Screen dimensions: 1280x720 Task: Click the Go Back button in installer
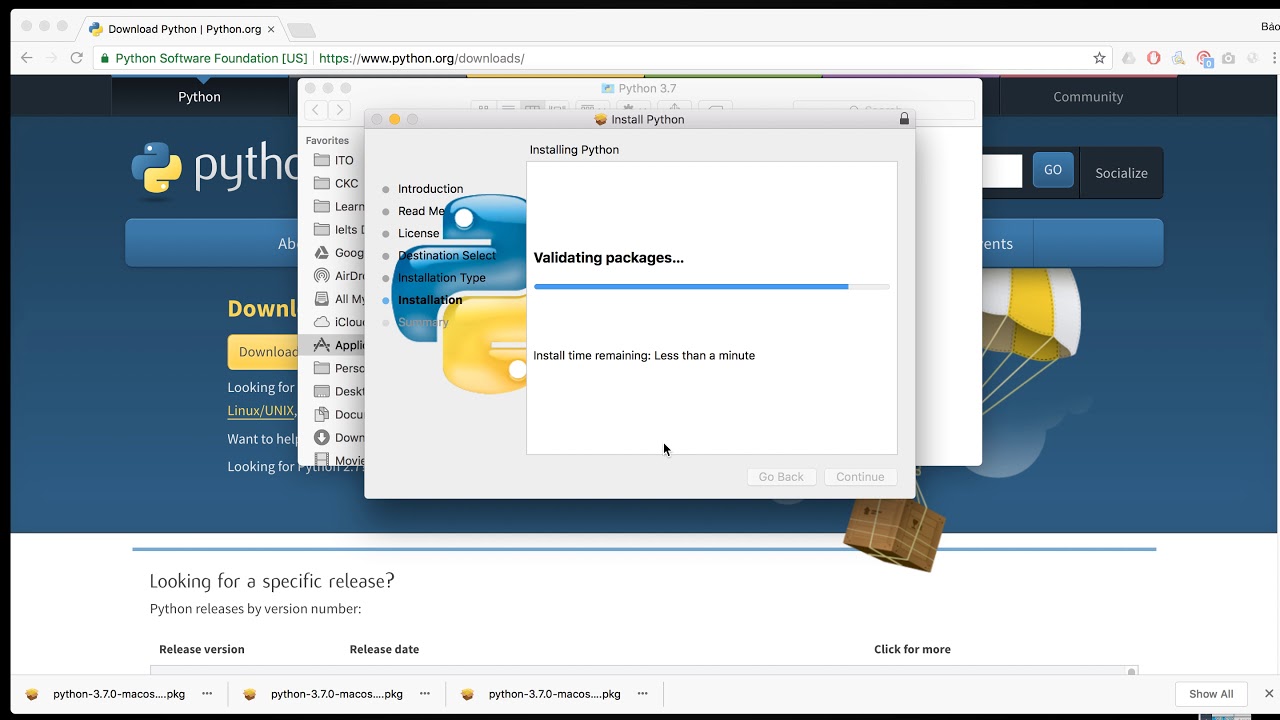(781, 477)
